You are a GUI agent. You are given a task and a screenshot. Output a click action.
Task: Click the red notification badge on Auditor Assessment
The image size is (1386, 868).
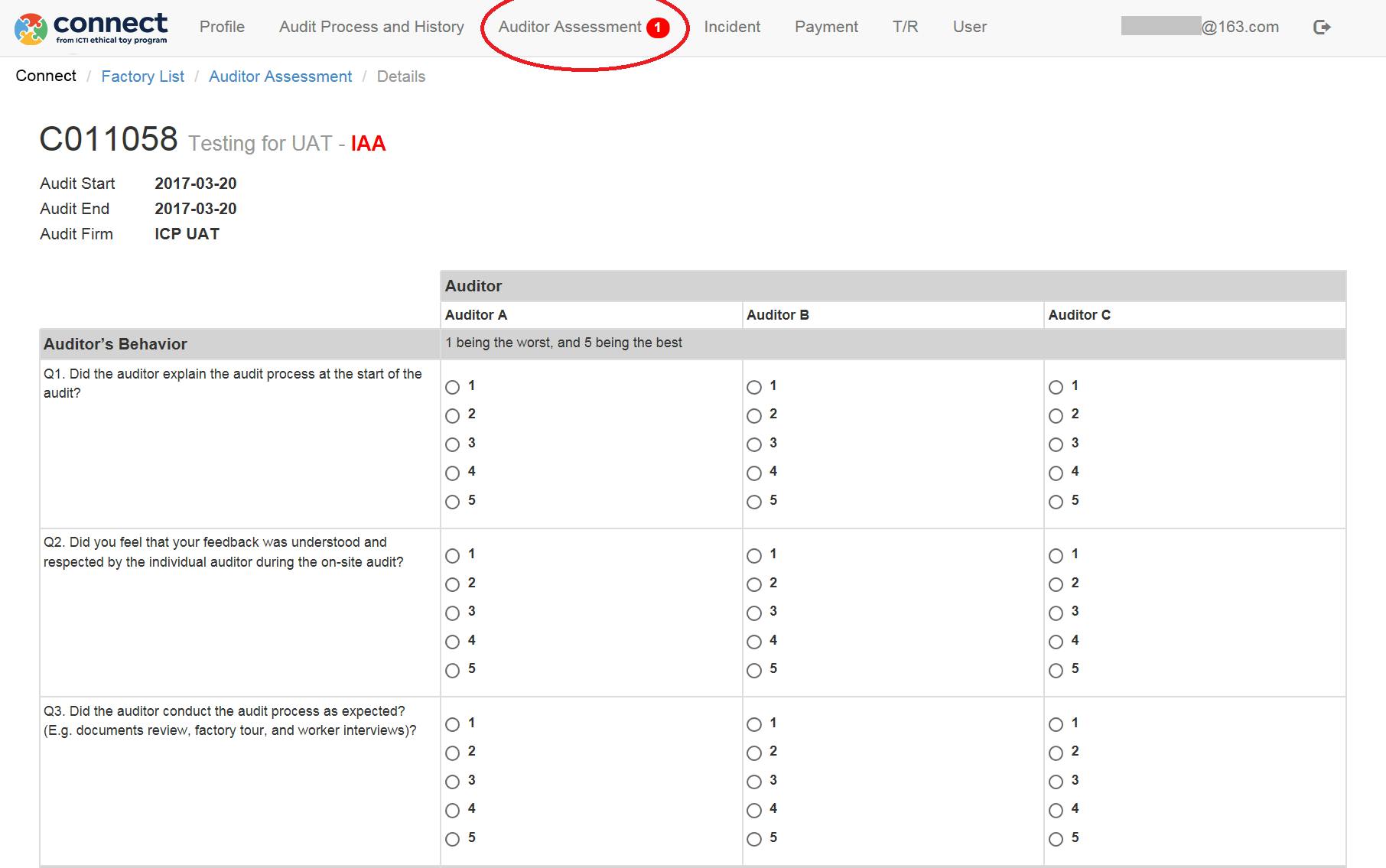[657, 28]
